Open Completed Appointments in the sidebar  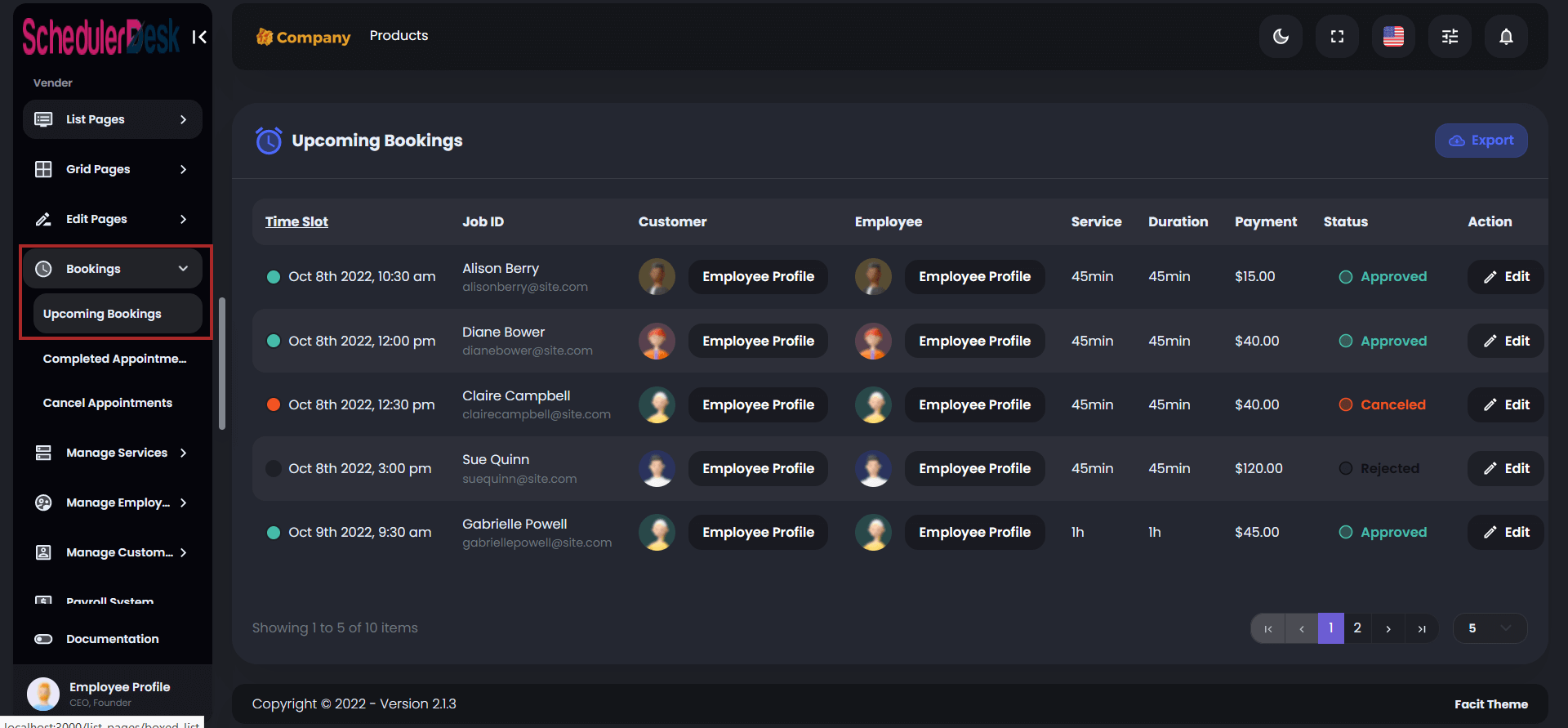(114, 359)
